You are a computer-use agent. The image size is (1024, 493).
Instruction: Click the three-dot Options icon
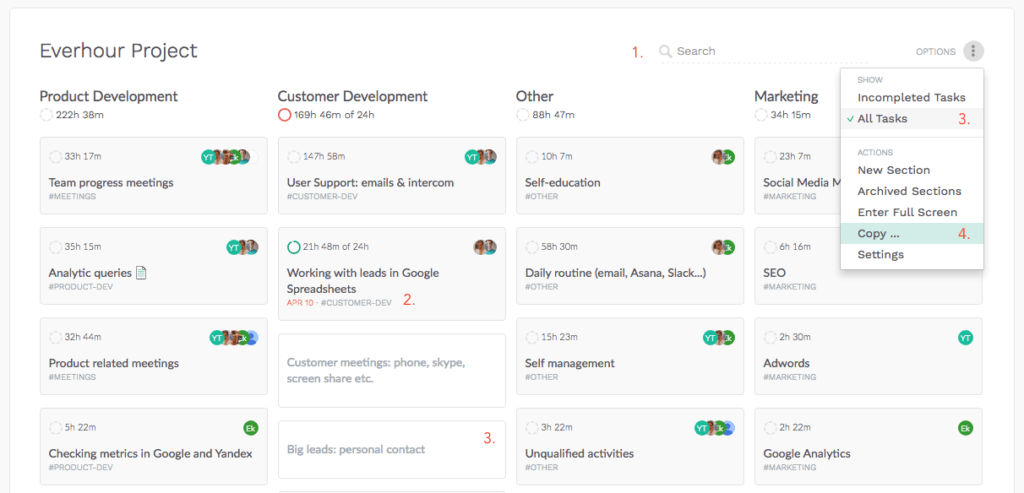pos(974,51)
